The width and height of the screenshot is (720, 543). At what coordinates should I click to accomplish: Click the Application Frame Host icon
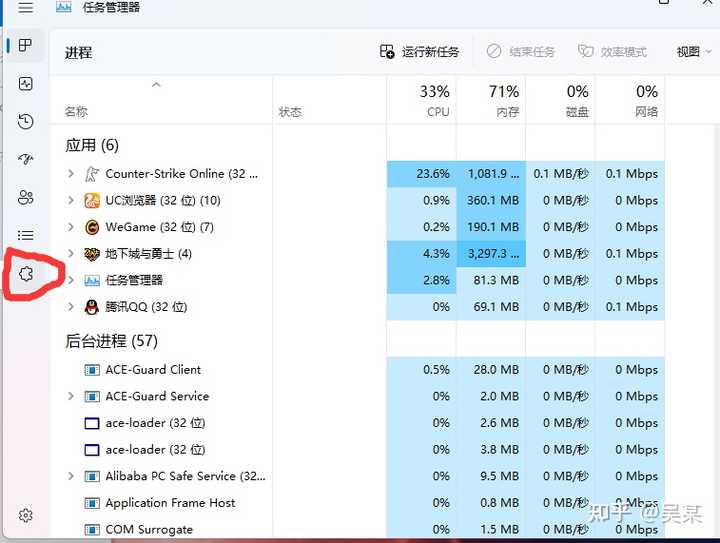coord(92,503)
